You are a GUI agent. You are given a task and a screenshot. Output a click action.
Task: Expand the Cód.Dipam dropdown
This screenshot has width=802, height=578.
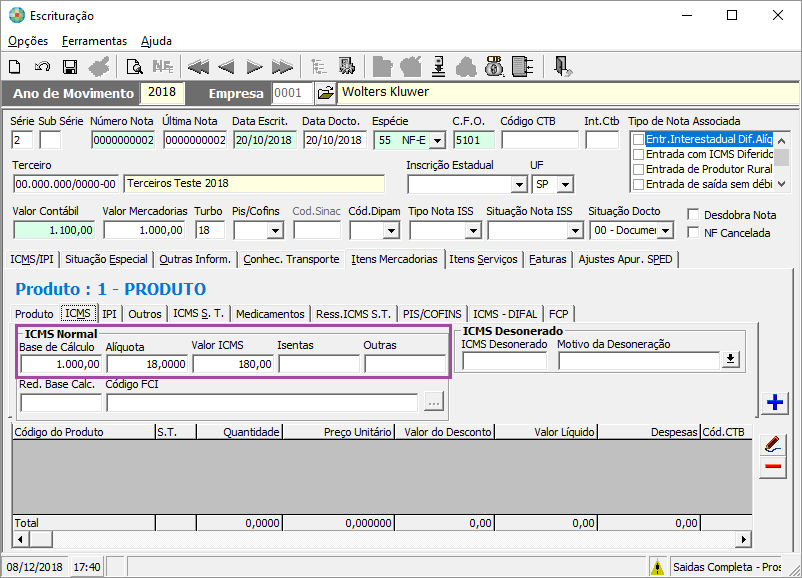391,231
